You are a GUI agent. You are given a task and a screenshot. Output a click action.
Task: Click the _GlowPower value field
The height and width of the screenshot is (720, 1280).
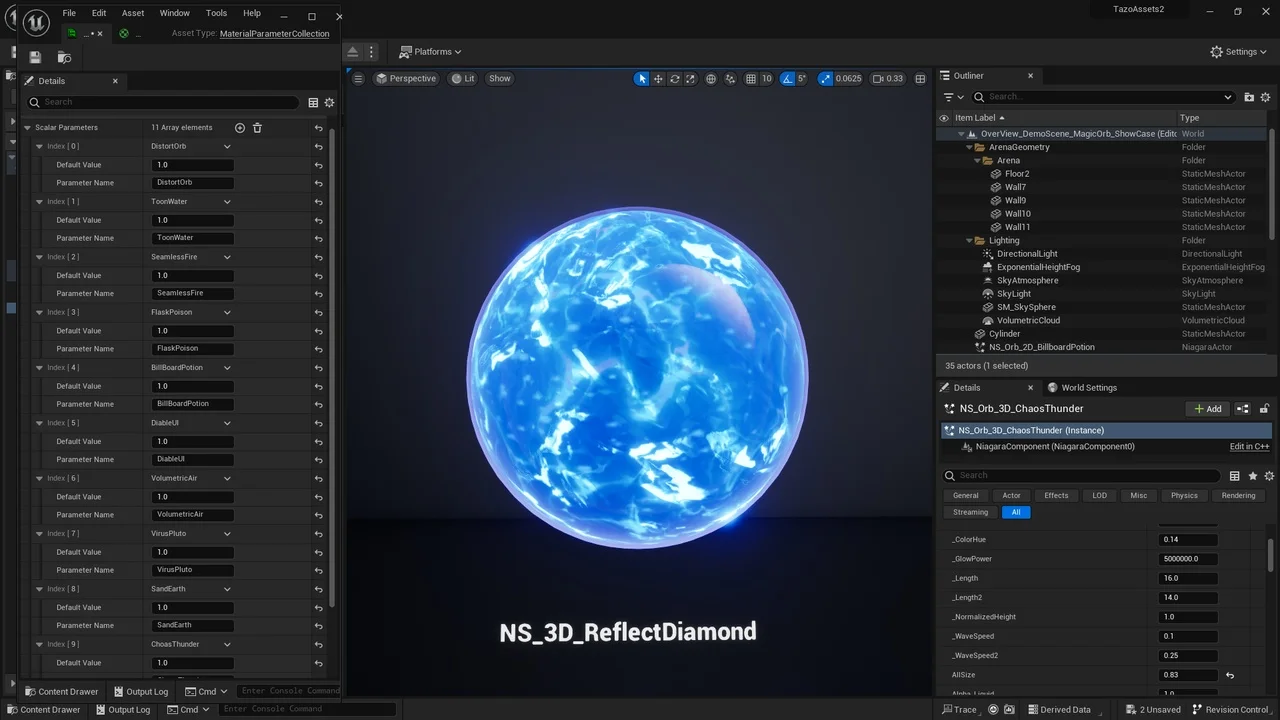pos(1187,559)
